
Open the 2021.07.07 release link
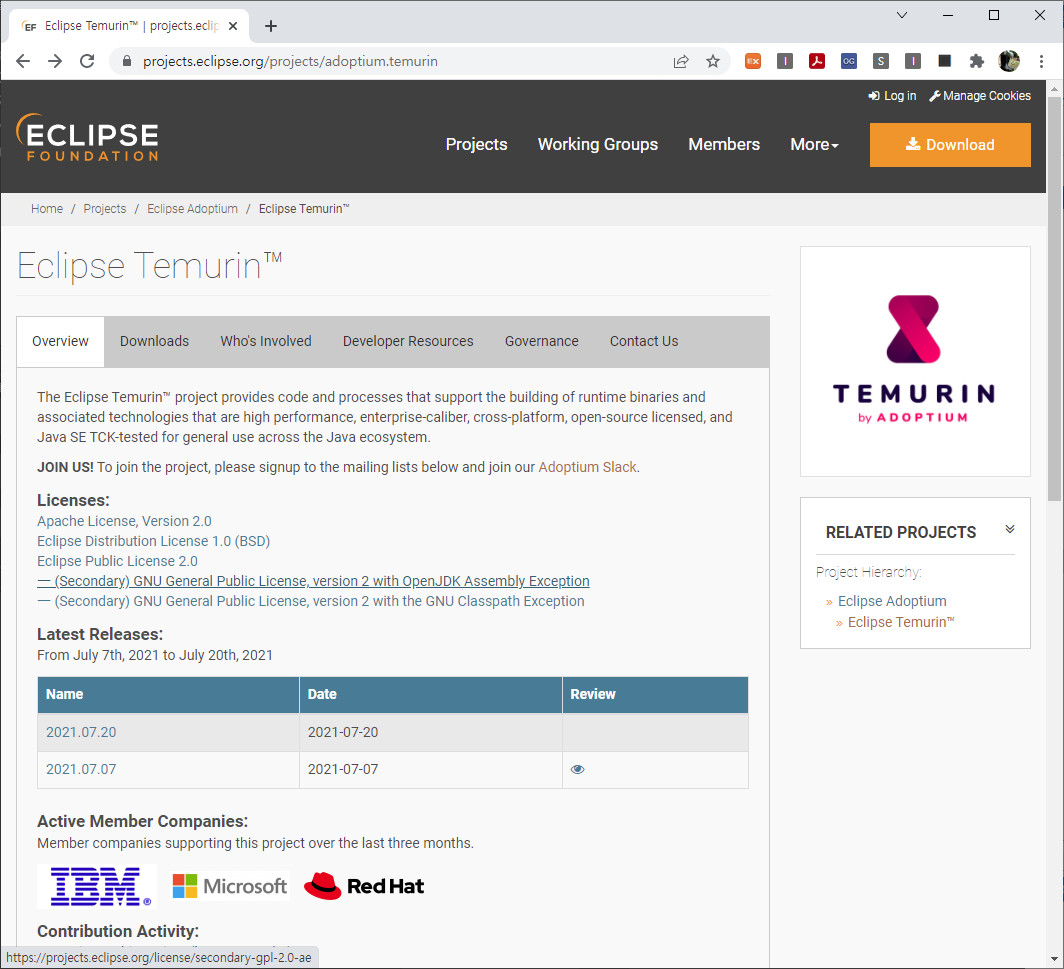(x=81, y=770)
